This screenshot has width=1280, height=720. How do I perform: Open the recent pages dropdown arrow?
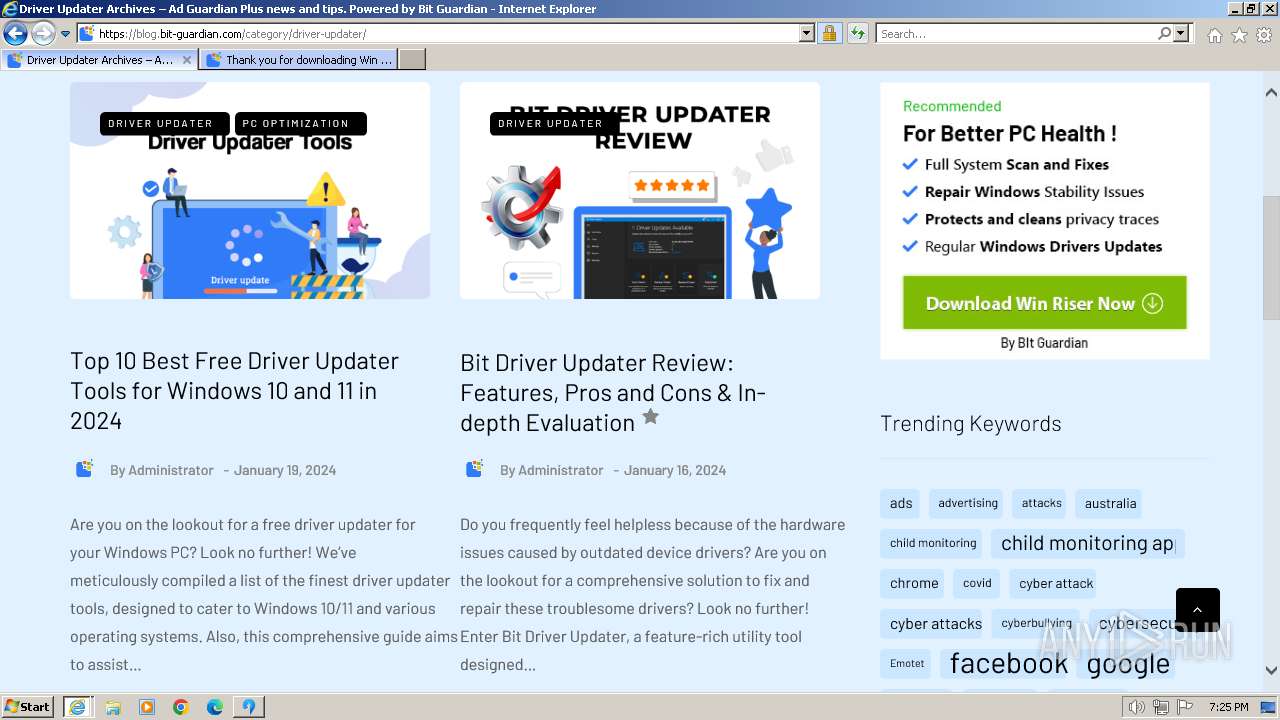65,34
